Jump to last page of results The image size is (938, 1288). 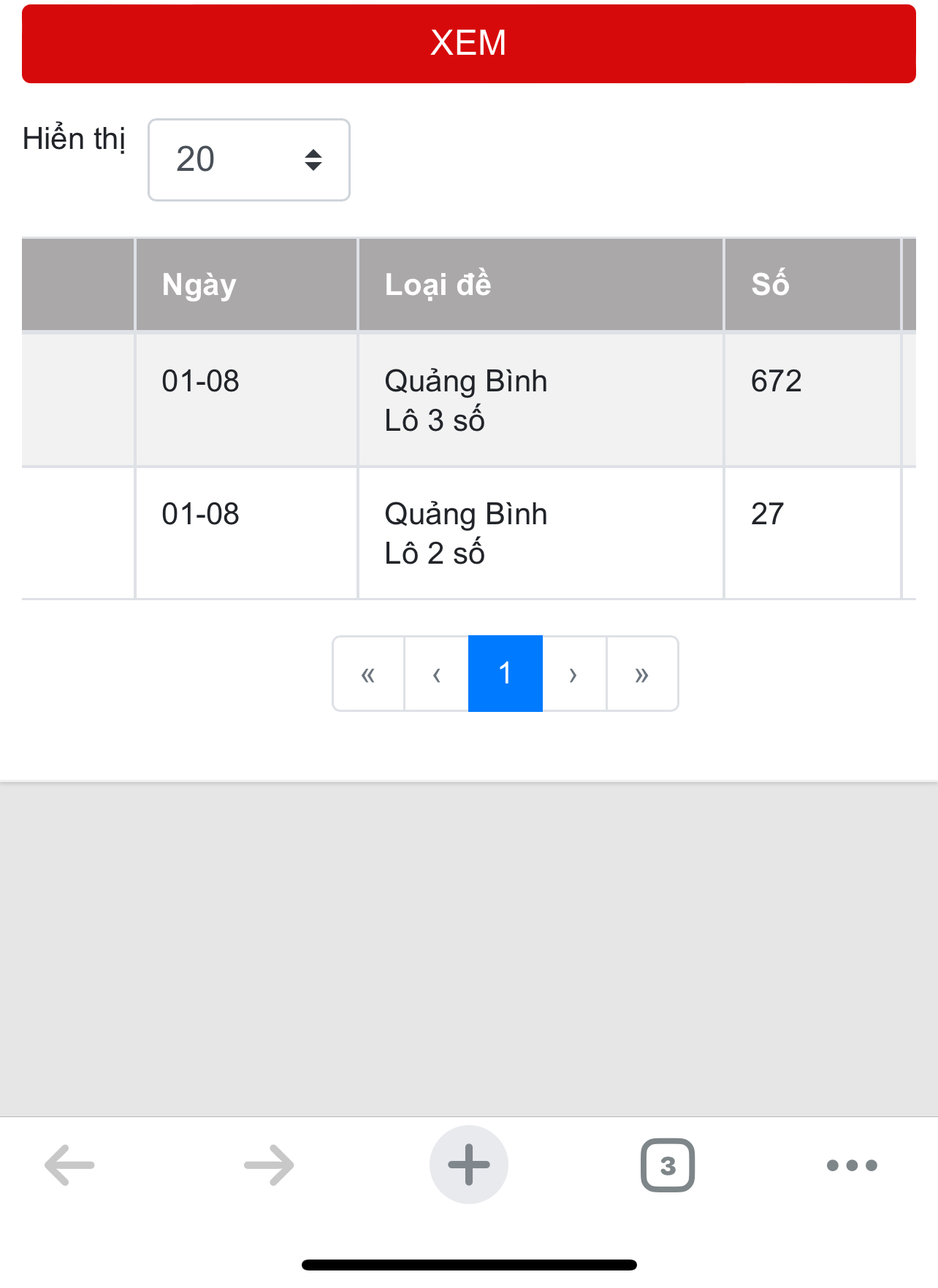pyautogui.click(x=642, y=674)
